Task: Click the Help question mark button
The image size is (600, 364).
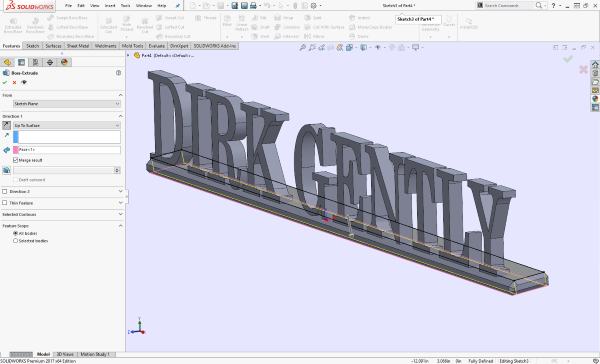Action: [x=553, y=5]
